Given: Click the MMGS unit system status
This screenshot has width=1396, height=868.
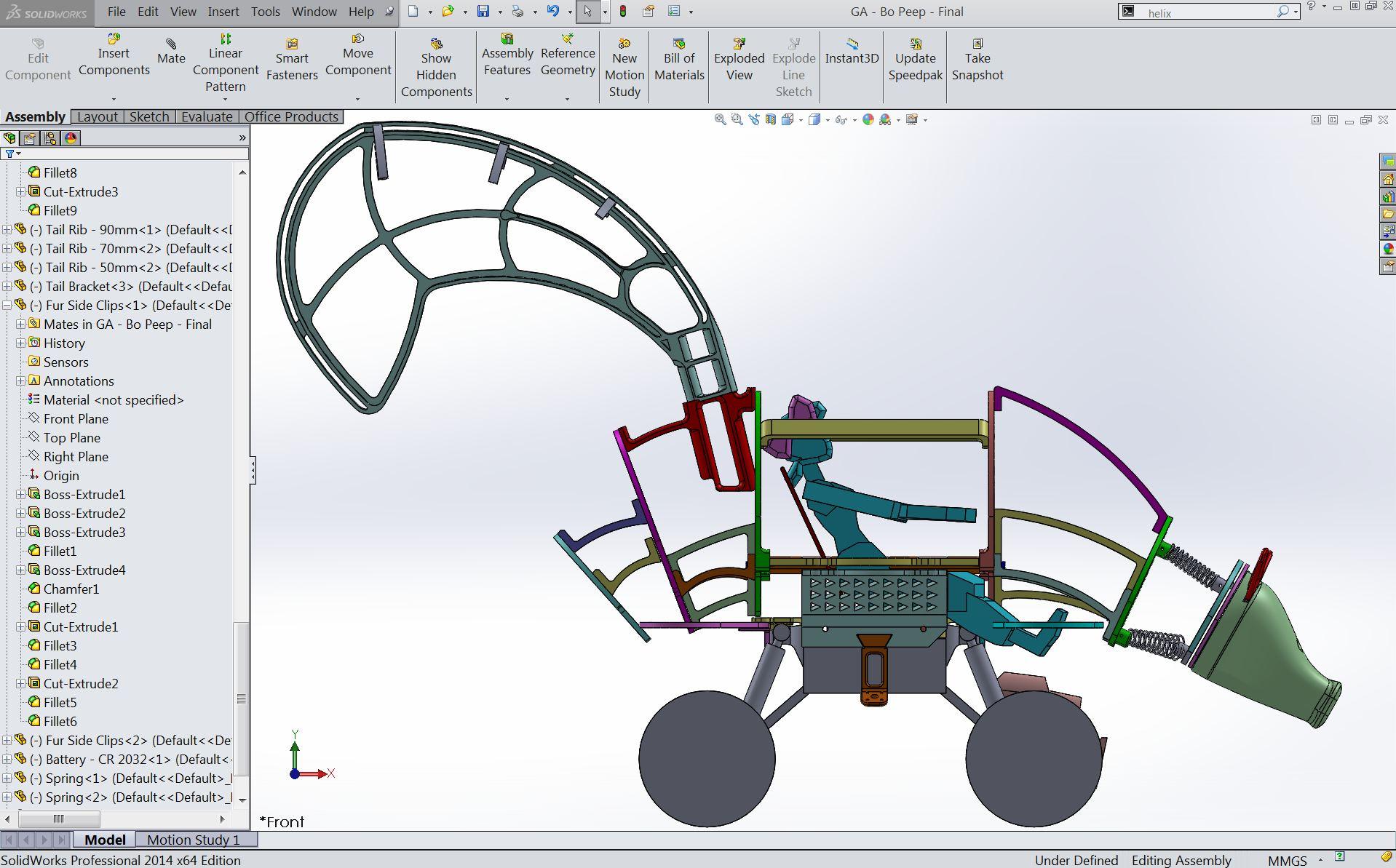Looking at the screenshot, I should [x=1287, y=860].
